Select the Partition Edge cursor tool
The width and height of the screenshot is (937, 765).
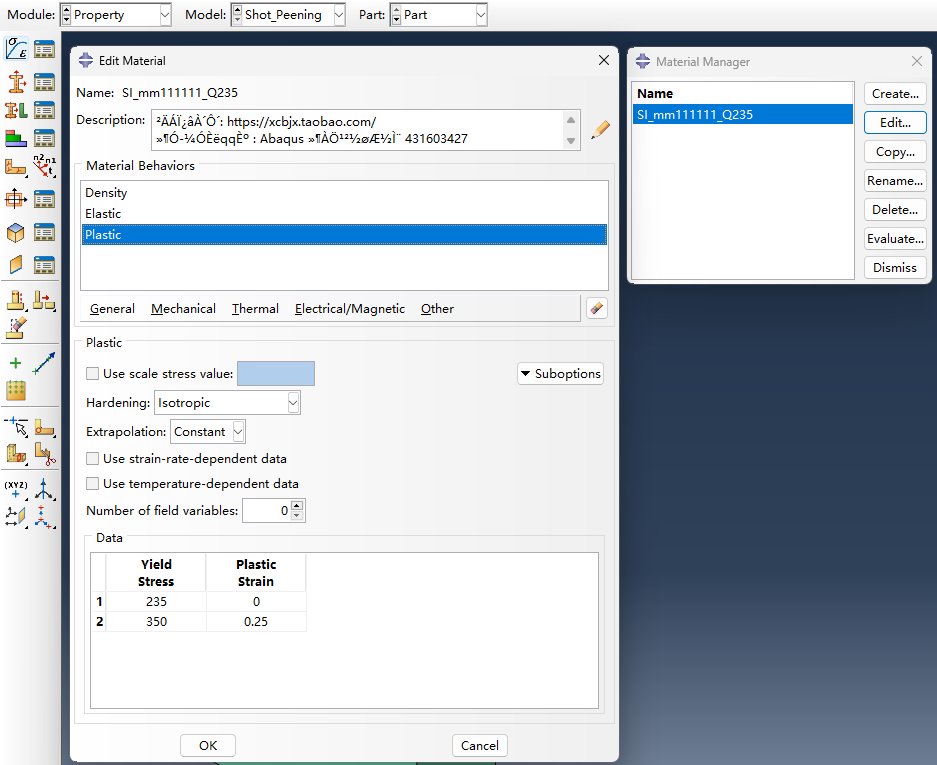[16, 427]
